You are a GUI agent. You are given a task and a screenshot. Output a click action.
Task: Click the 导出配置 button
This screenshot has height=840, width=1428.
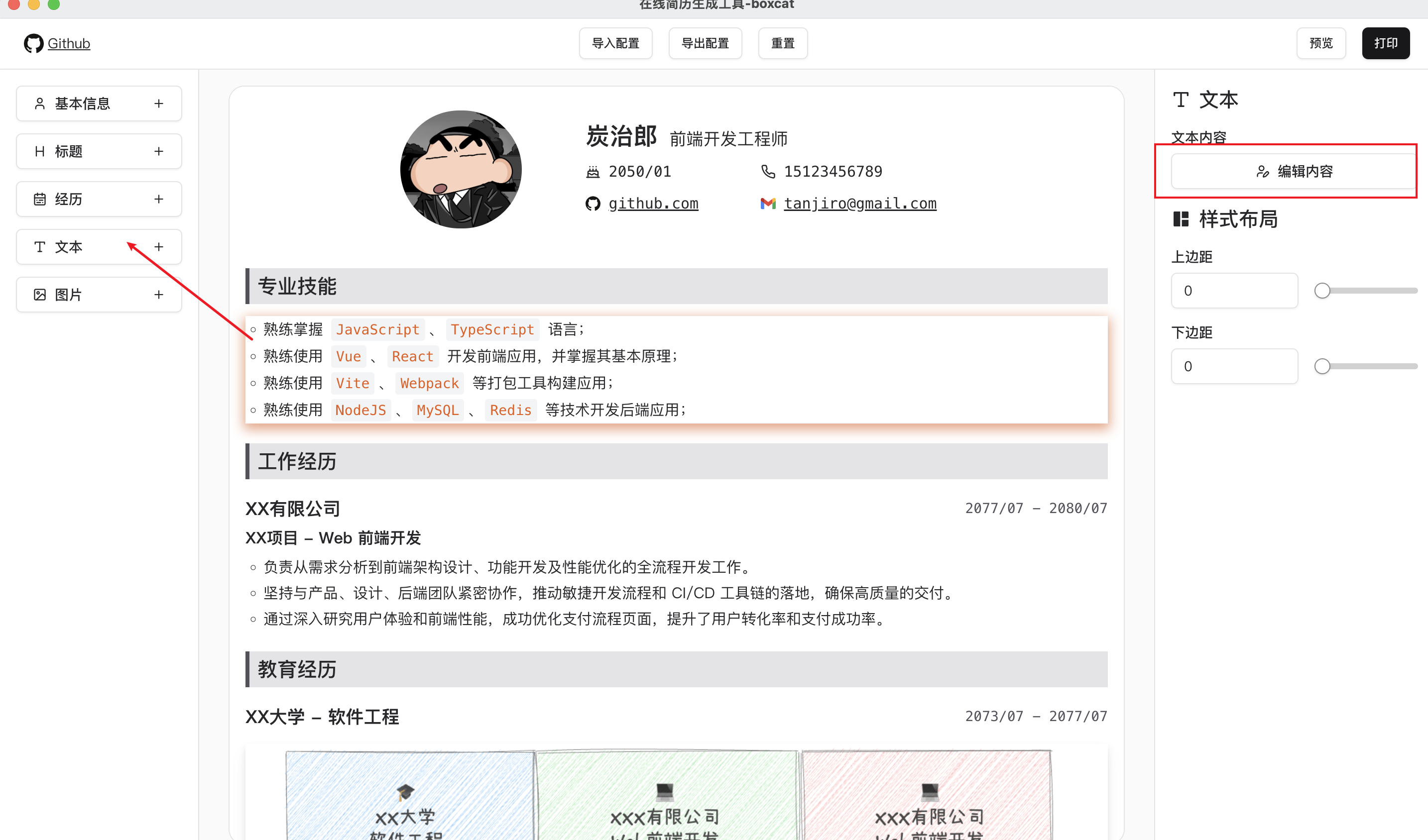(x=705, y=43)
